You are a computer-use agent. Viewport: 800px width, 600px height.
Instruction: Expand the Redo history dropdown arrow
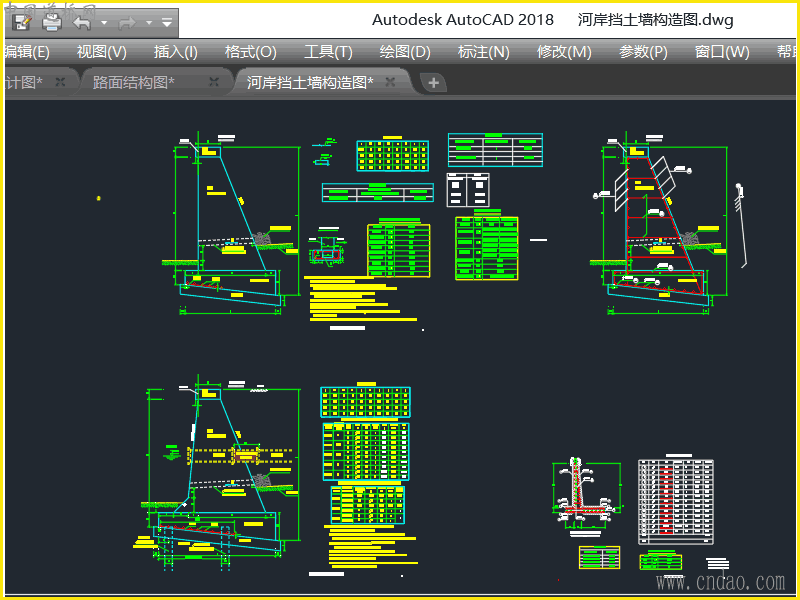tap(148, 22)
